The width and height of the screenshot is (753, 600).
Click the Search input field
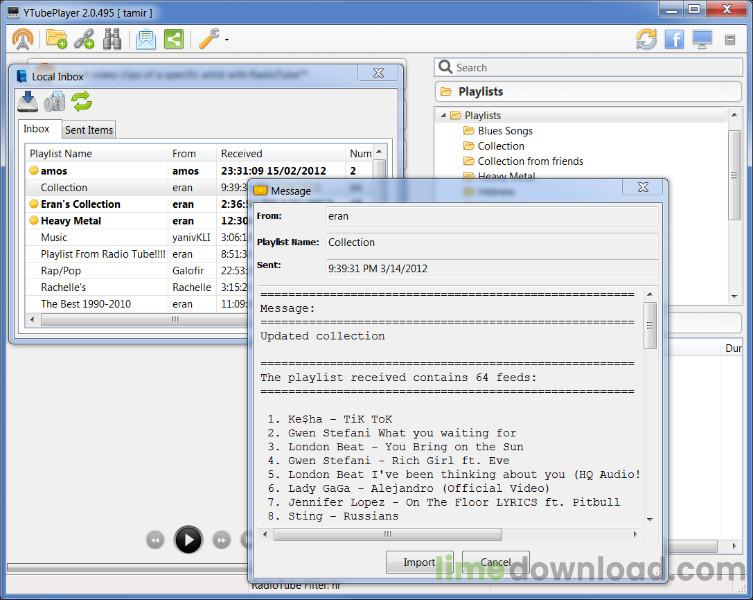coord(588,67)
